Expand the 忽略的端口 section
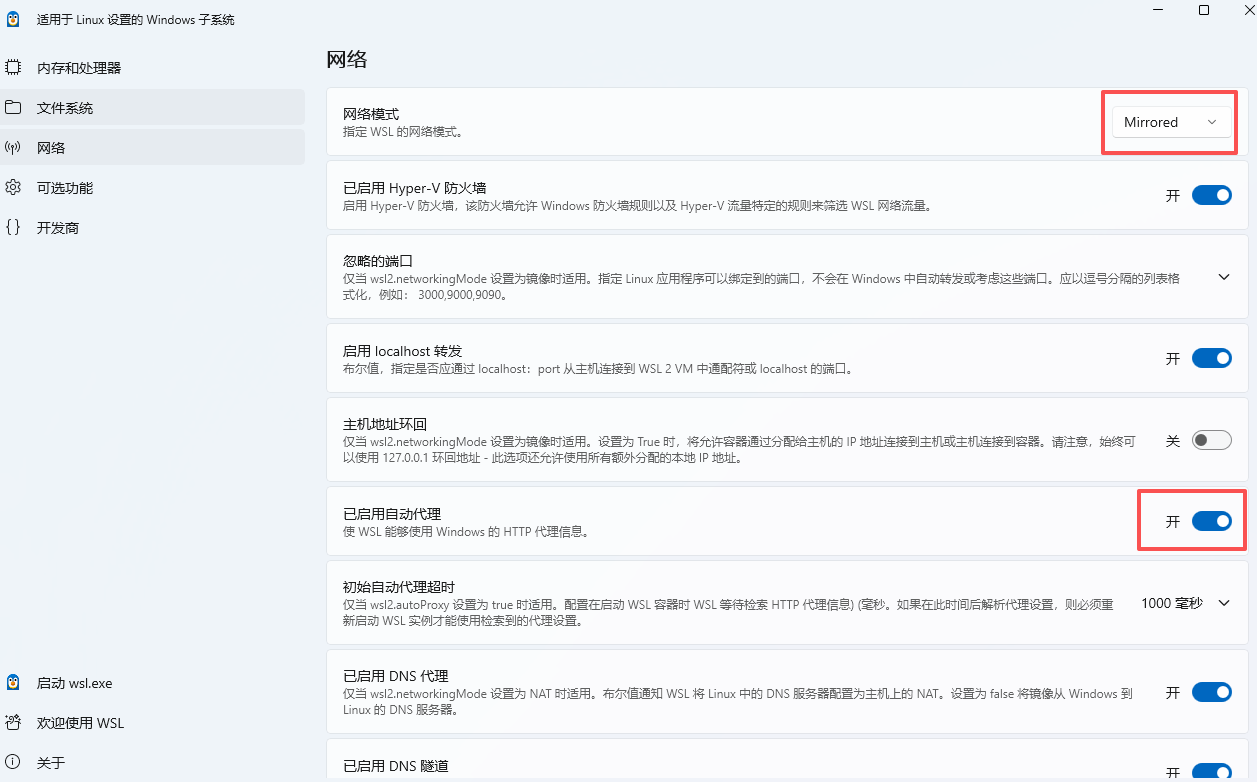This screenshot has width=1257, height=782. (x=1221, y=277)
